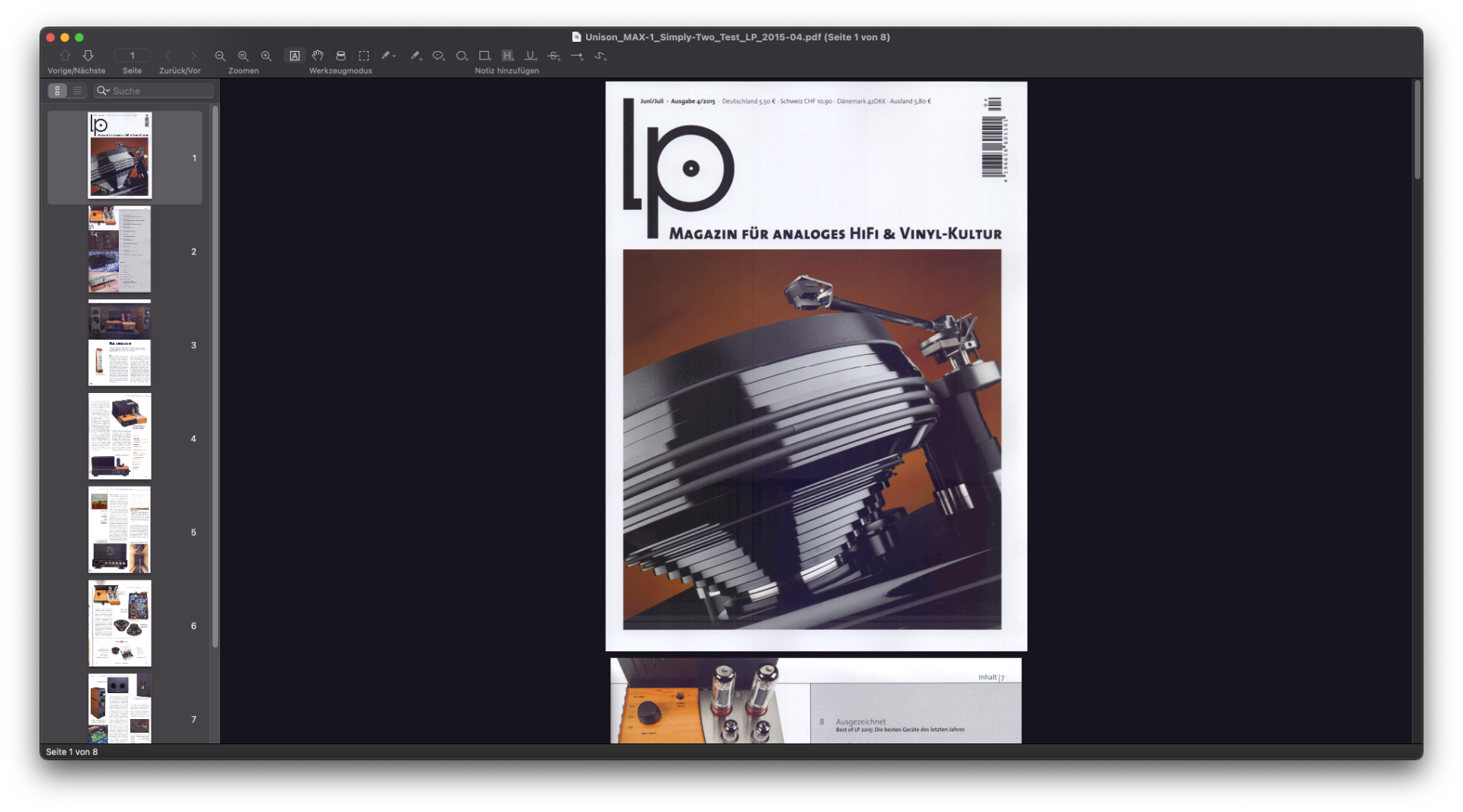Click the page number field

tap(133, 56)
